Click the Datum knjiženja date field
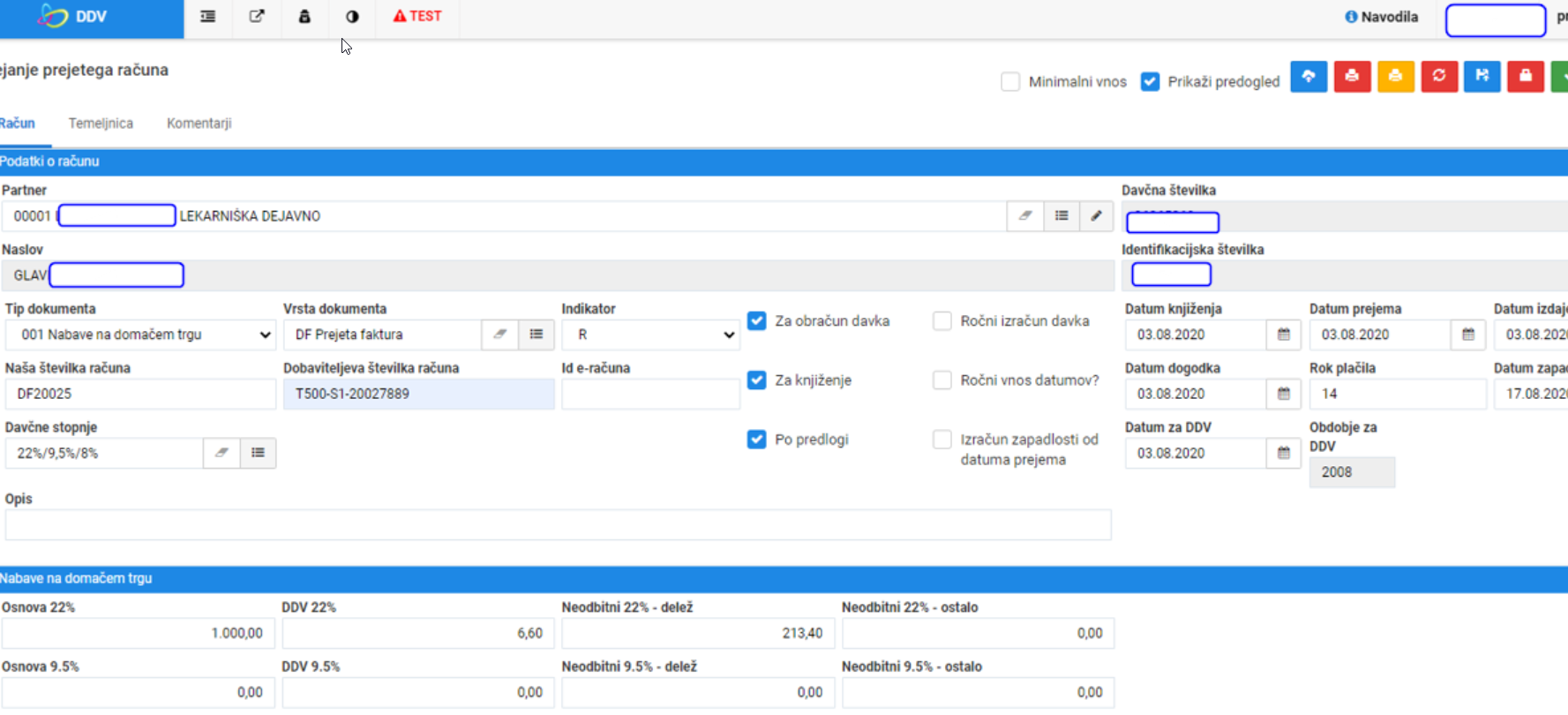 [x=1196, y=335]
